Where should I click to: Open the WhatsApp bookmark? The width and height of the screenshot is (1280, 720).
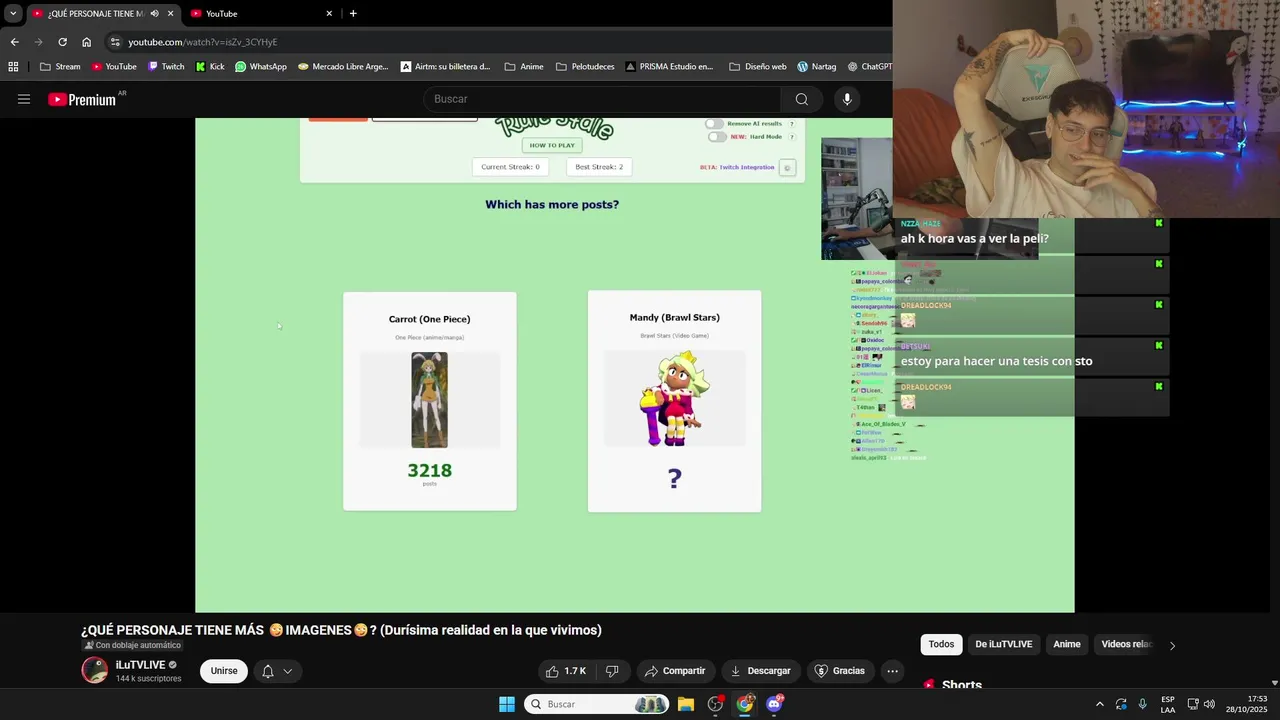point(261,67)
